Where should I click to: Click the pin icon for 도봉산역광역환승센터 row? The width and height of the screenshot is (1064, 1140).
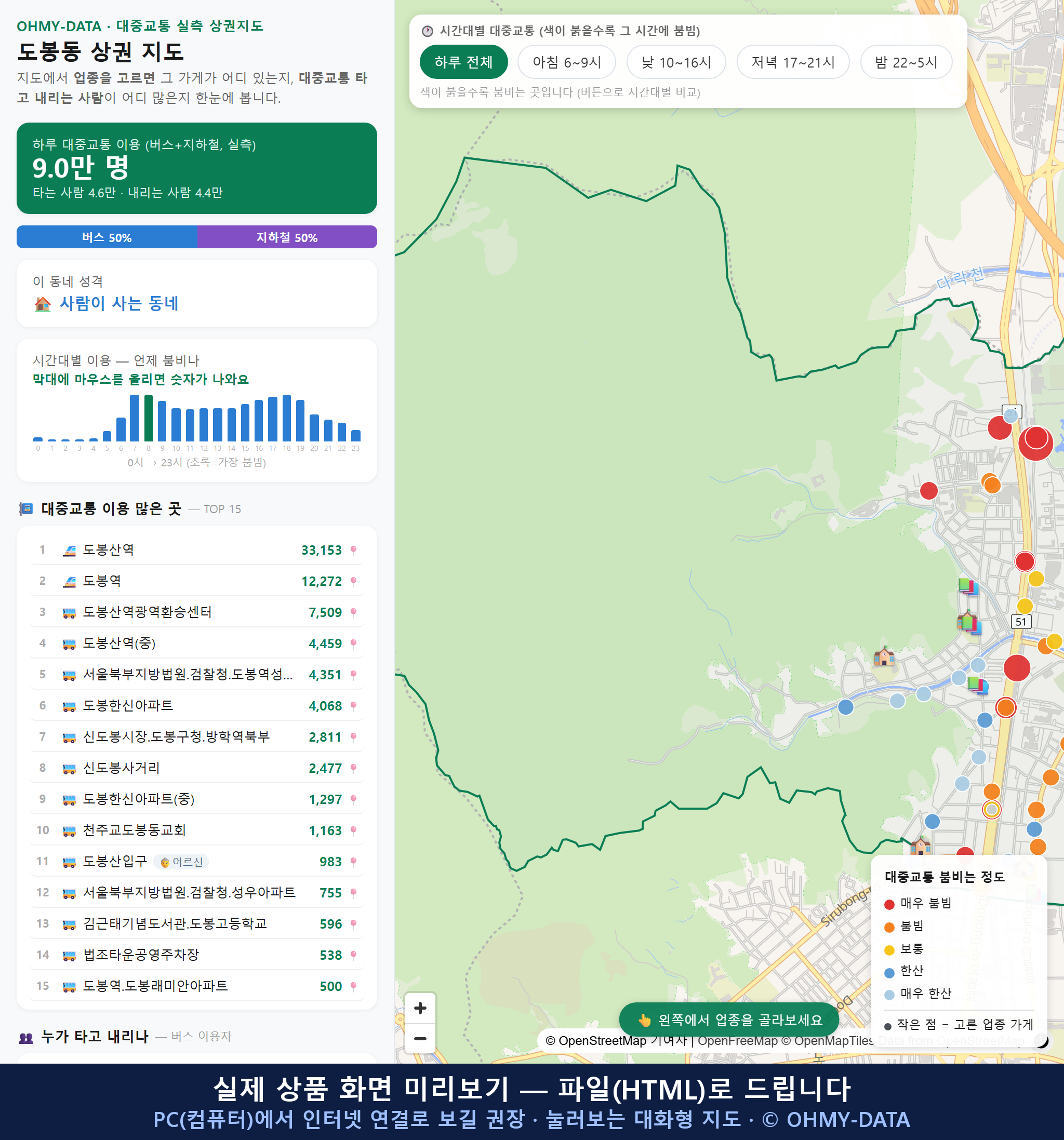[x=353, y=612]
